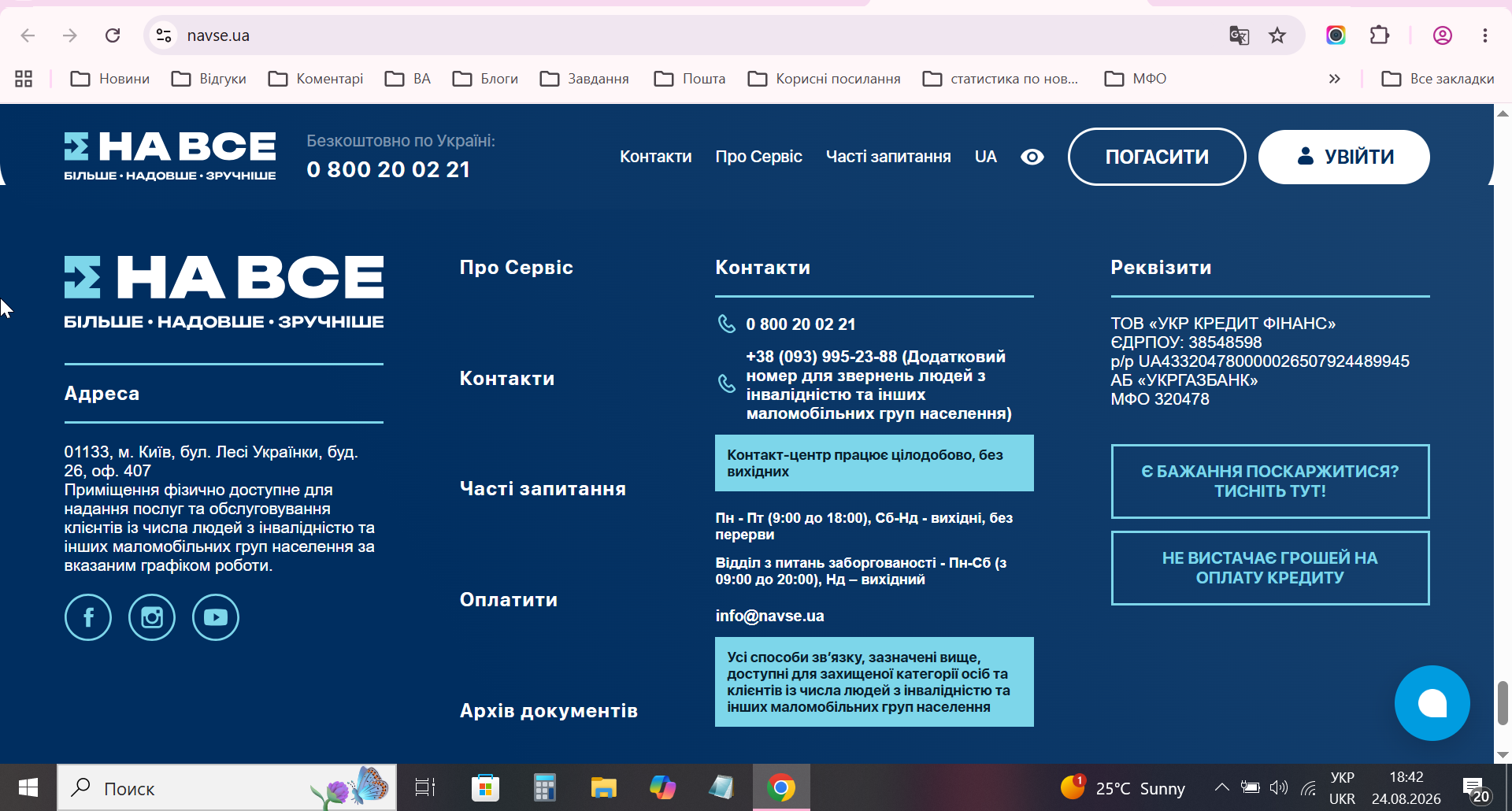The image size is (1512, 811).
Task: Show hidden system tray icons
Action: pyautogui.click(x=1221, y=787)
